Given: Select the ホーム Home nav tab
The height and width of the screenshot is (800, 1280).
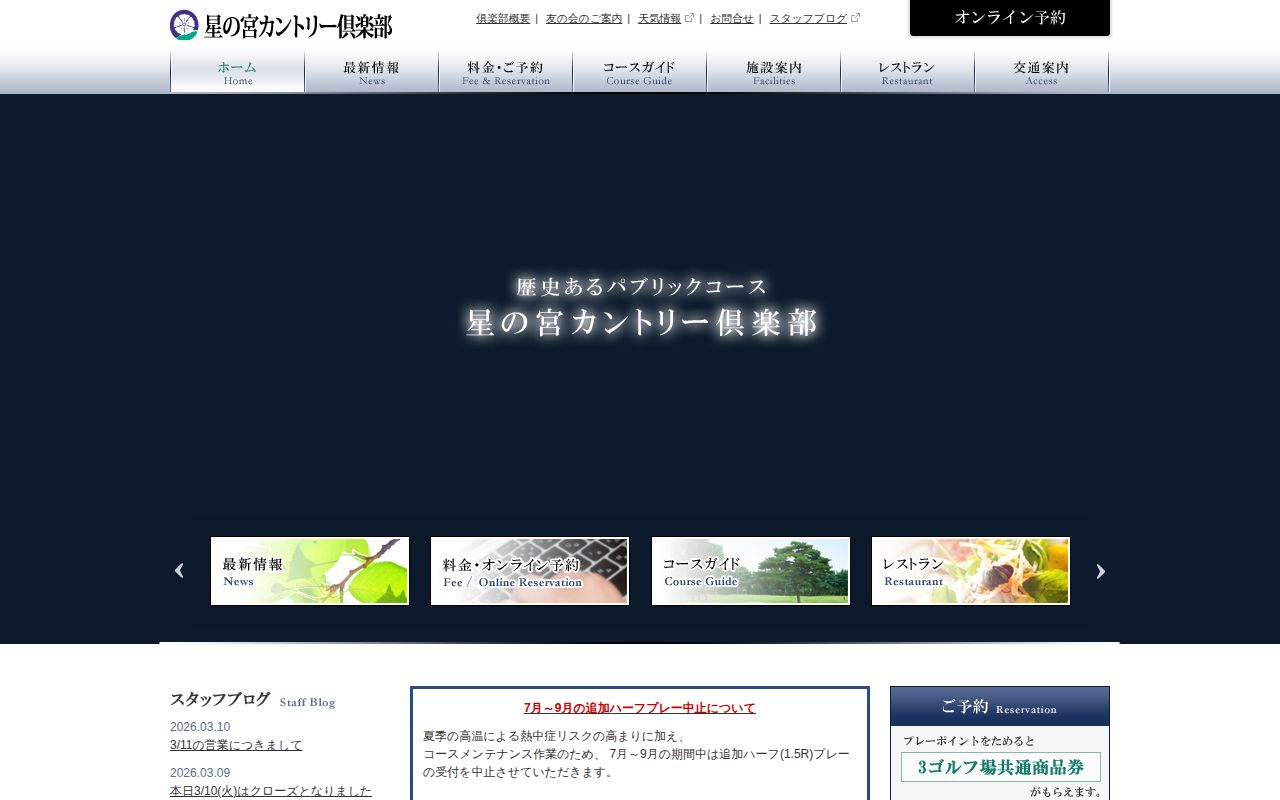Looking at the screenshot, I should click(238, 72).
